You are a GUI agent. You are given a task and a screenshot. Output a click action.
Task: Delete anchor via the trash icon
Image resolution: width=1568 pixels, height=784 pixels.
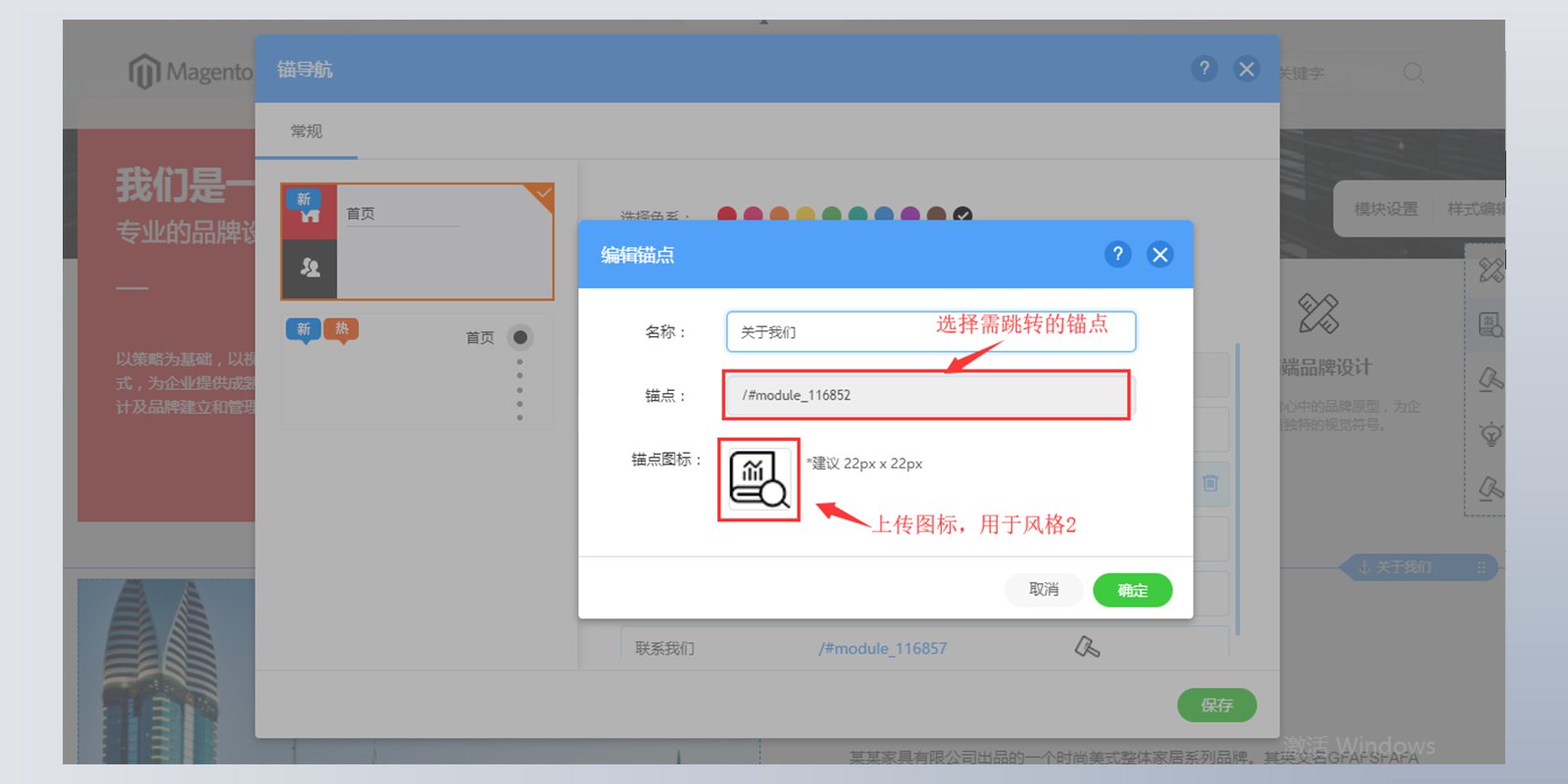pos(1210,483)
